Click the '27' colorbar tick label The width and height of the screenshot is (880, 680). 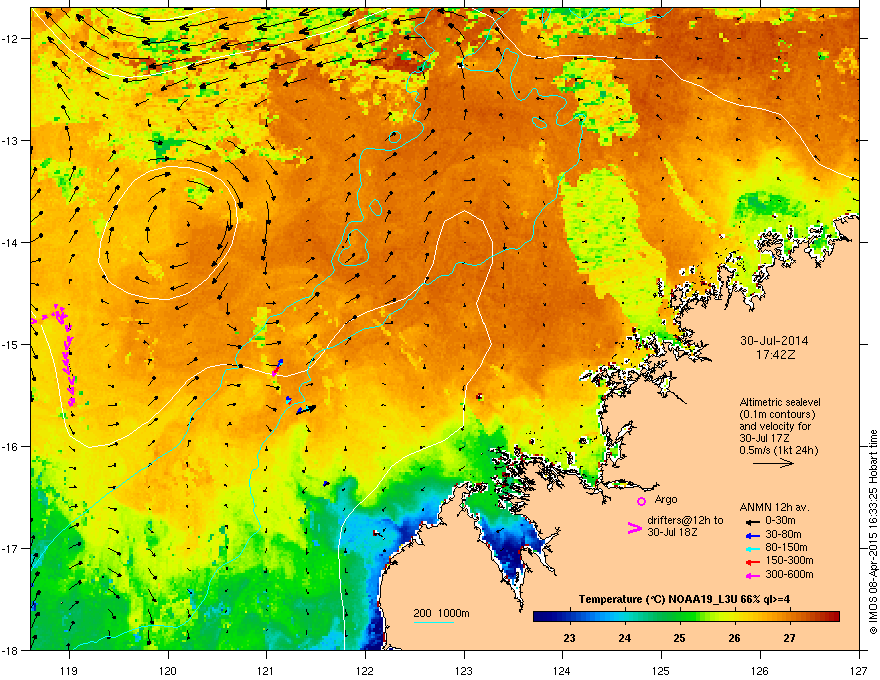point(789,638)
